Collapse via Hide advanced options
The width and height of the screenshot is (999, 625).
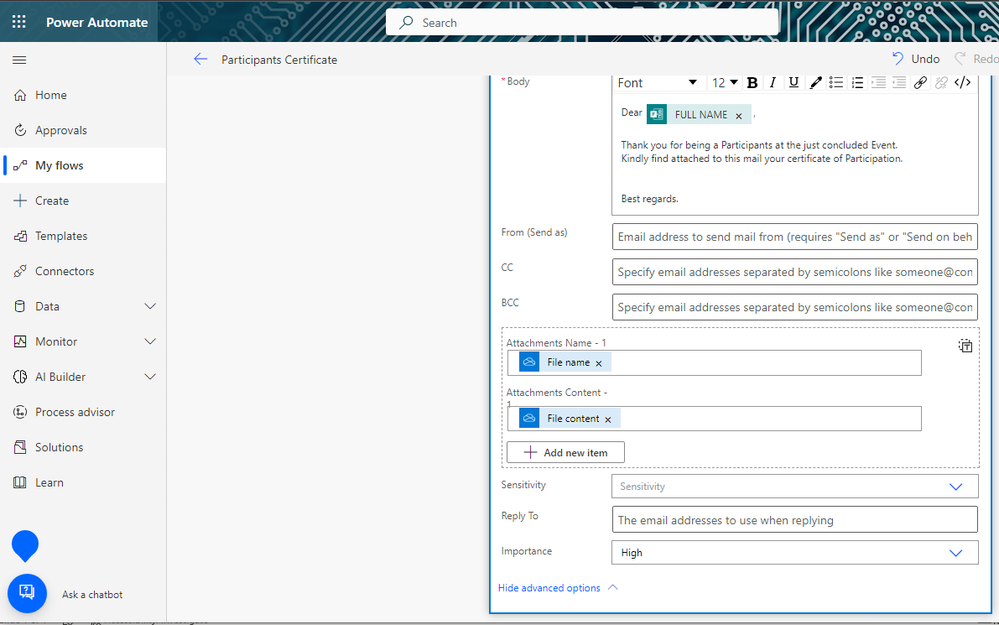click(x=557, y=587)
